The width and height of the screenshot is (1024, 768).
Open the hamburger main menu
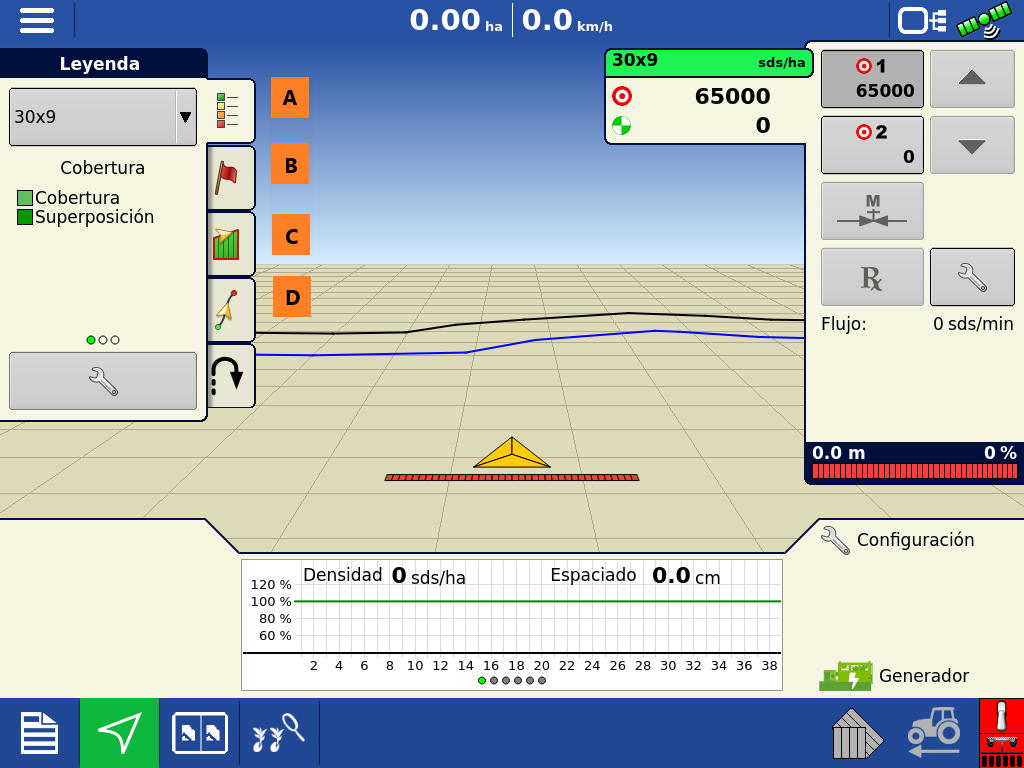37,20
